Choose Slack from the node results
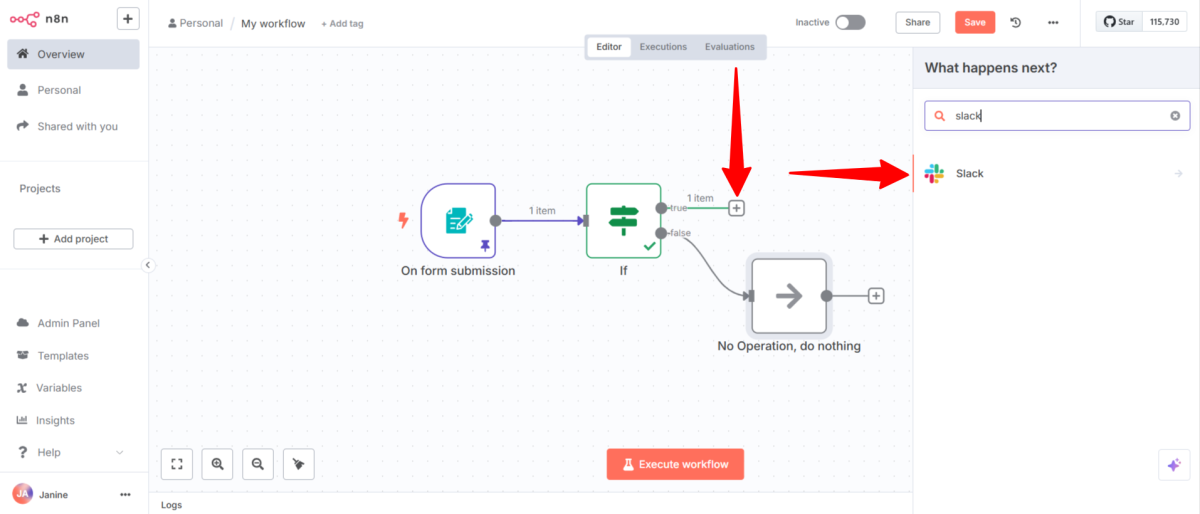 pos(1050,174)
